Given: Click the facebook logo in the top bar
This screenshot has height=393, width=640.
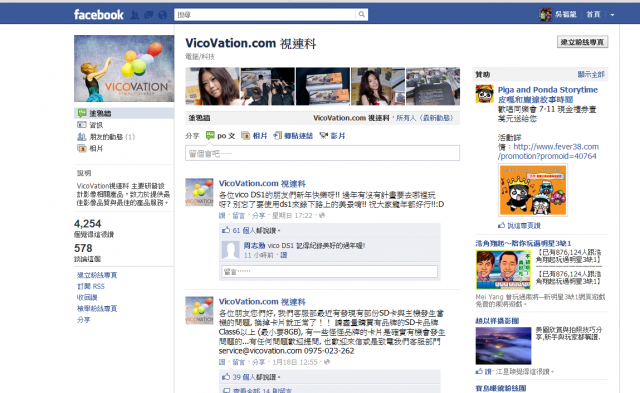Looking at the screenshot, I should [x=98, y=15].
